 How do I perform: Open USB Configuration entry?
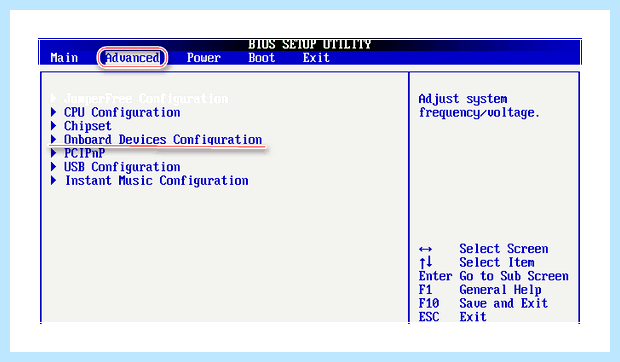122,167
